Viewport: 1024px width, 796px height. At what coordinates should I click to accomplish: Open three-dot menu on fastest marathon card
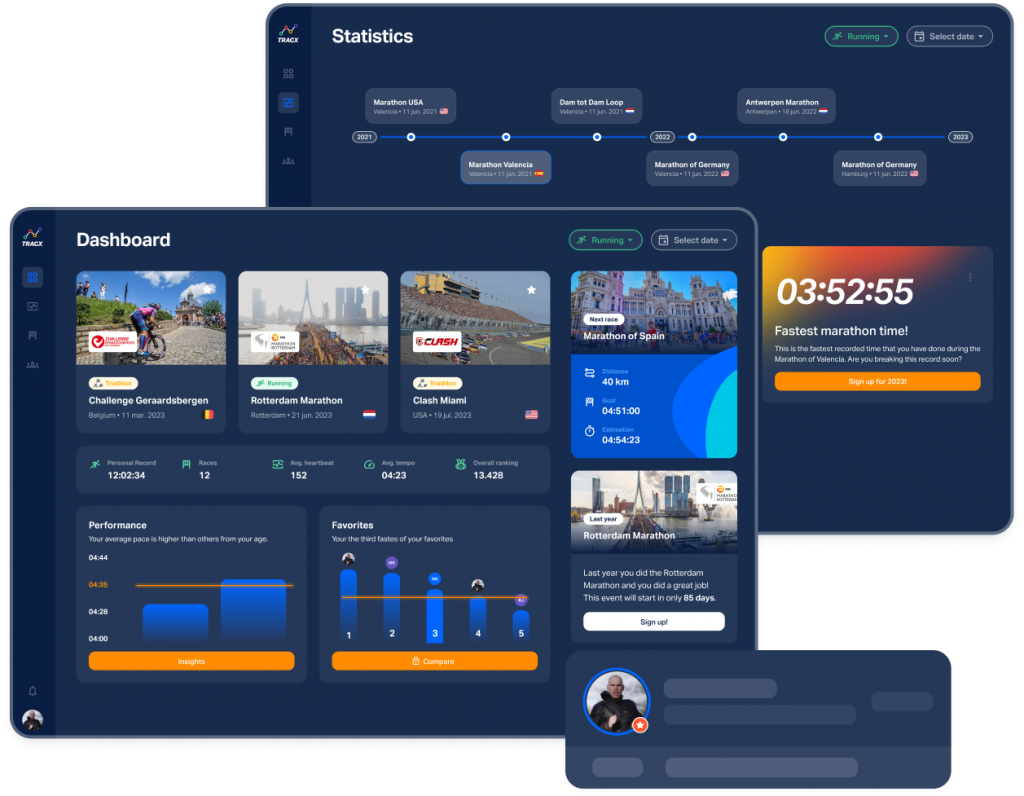970,278
